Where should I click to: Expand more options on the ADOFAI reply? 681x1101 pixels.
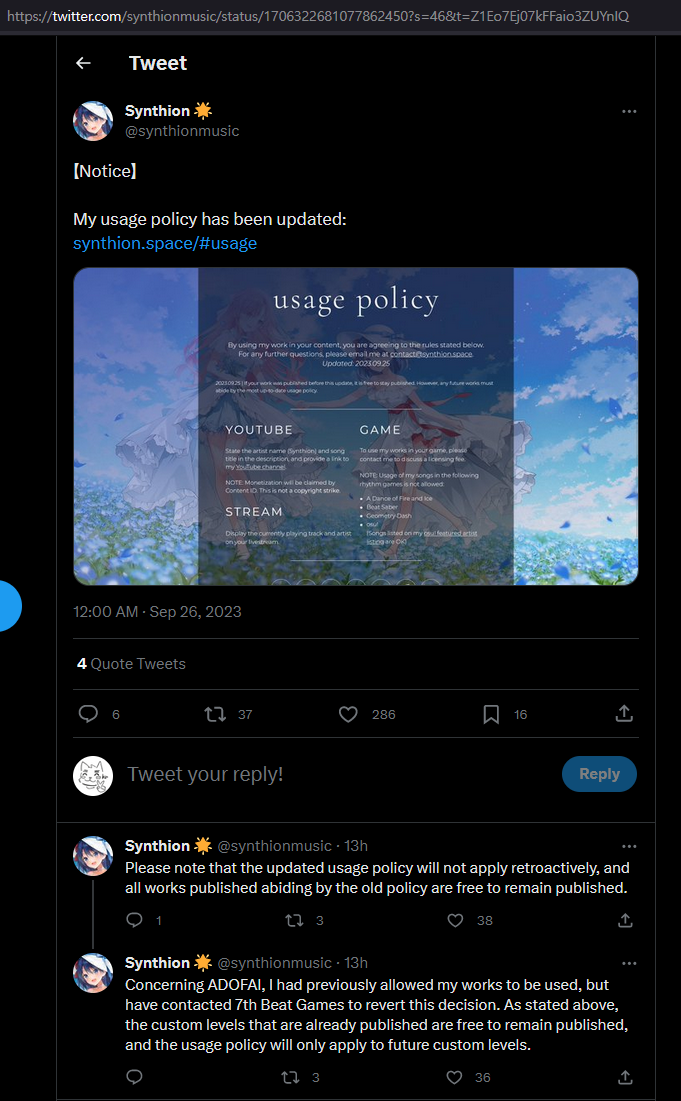pyautogui.click(x=629, y=963)
